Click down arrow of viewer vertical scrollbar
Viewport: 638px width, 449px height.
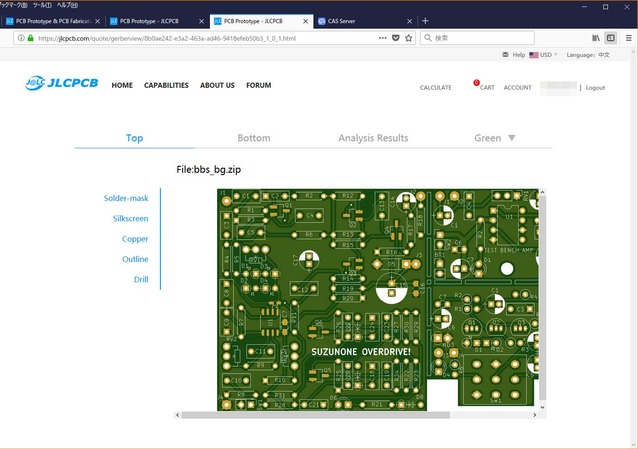coord(542,407)
